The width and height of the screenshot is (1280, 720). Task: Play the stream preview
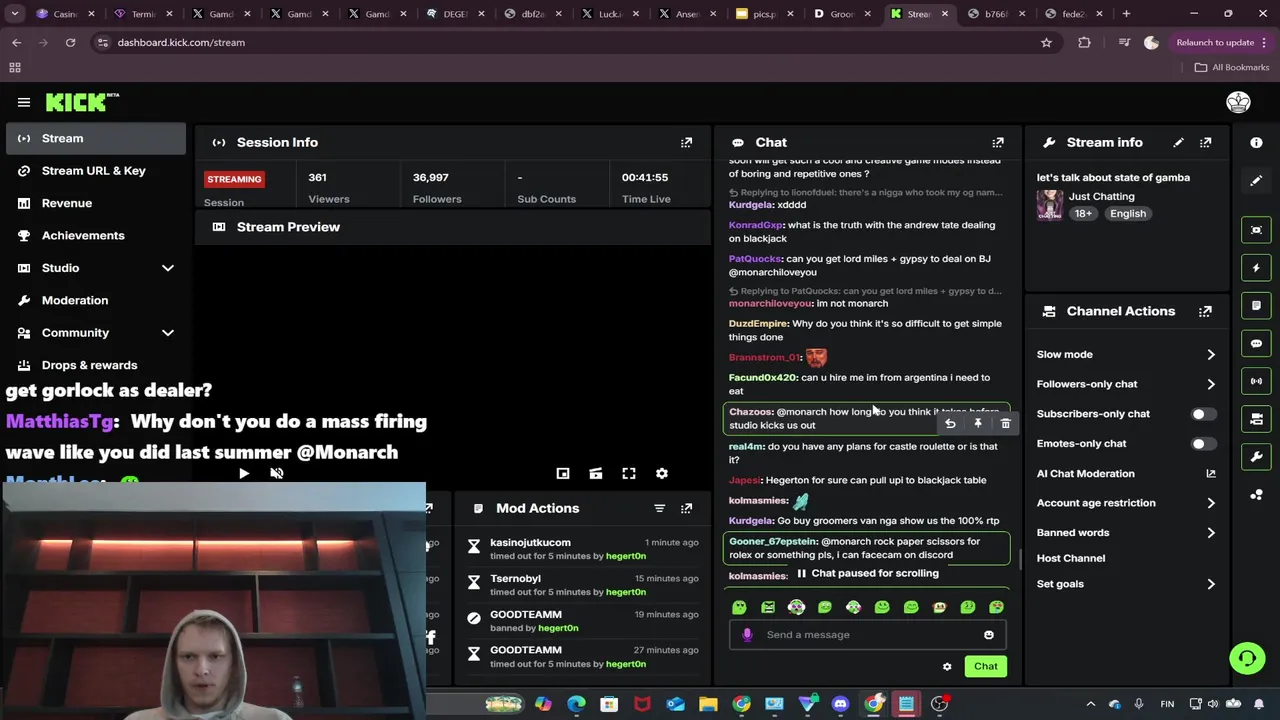pyautogui.click(x=244, y=474)
